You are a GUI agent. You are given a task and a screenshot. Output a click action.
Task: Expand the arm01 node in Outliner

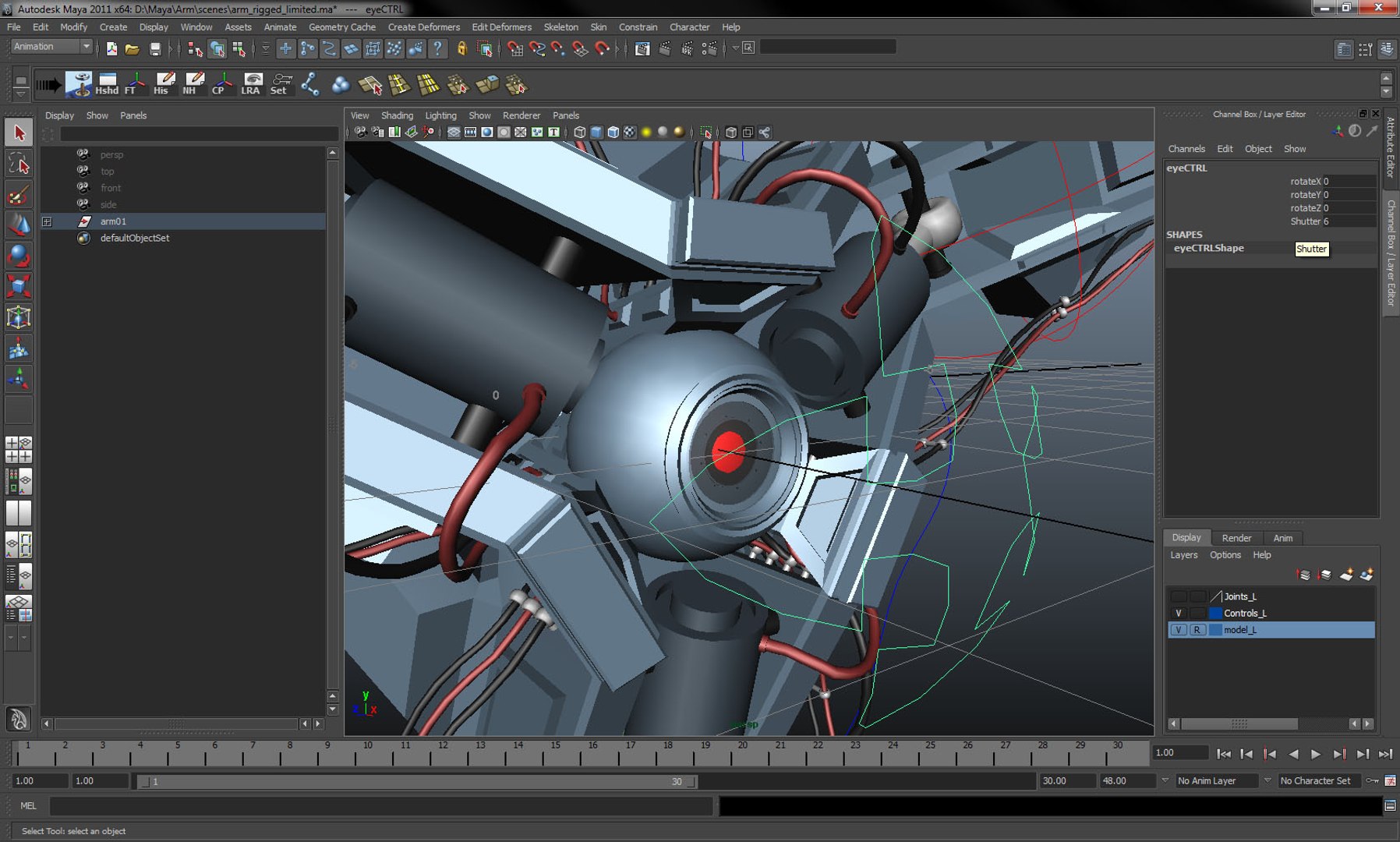tap(47, 221)
